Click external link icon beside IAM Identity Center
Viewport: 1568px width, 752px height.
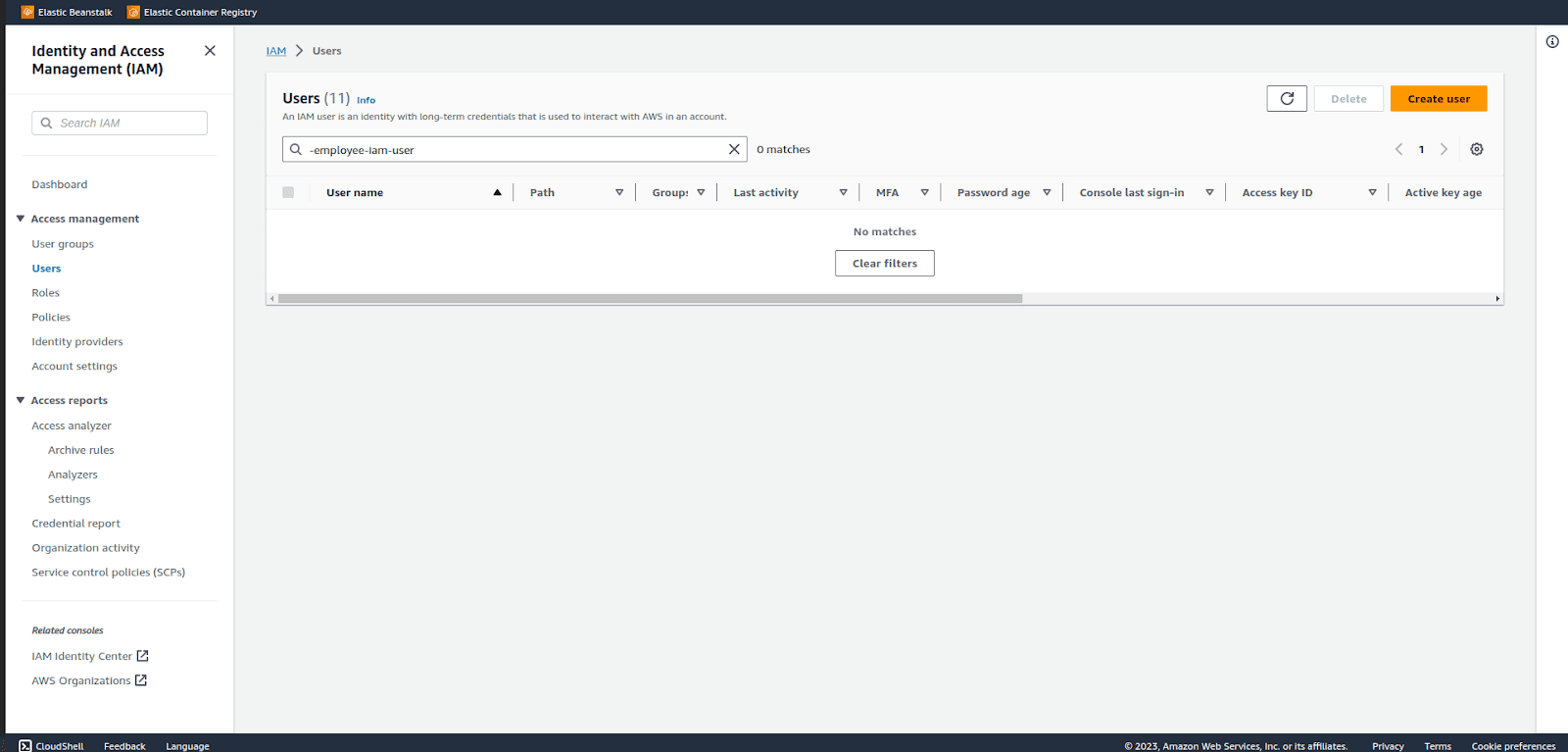pos(142,656)
